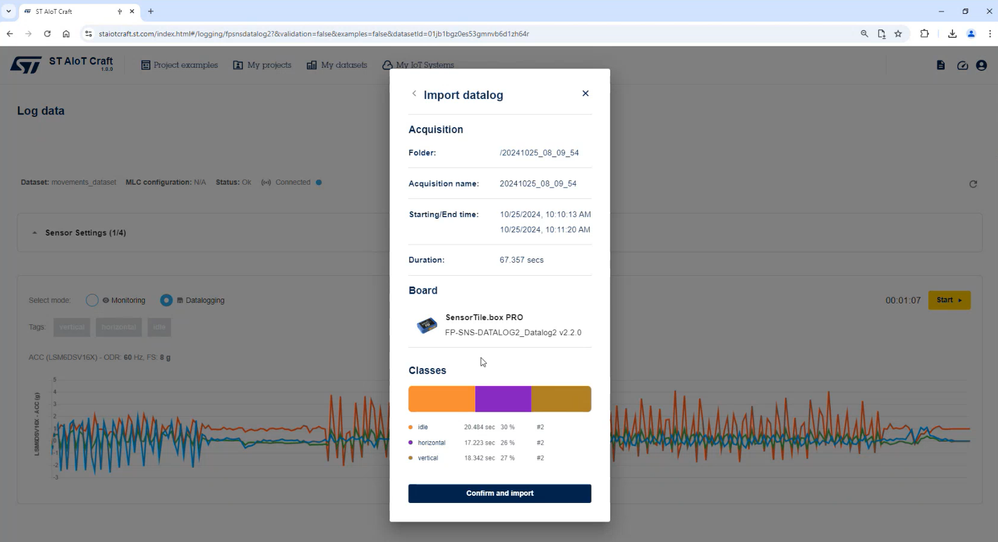The height and width of the screenshot is (542, 998).
Task: Toggle the vertical tag
Action: point(72,327)
